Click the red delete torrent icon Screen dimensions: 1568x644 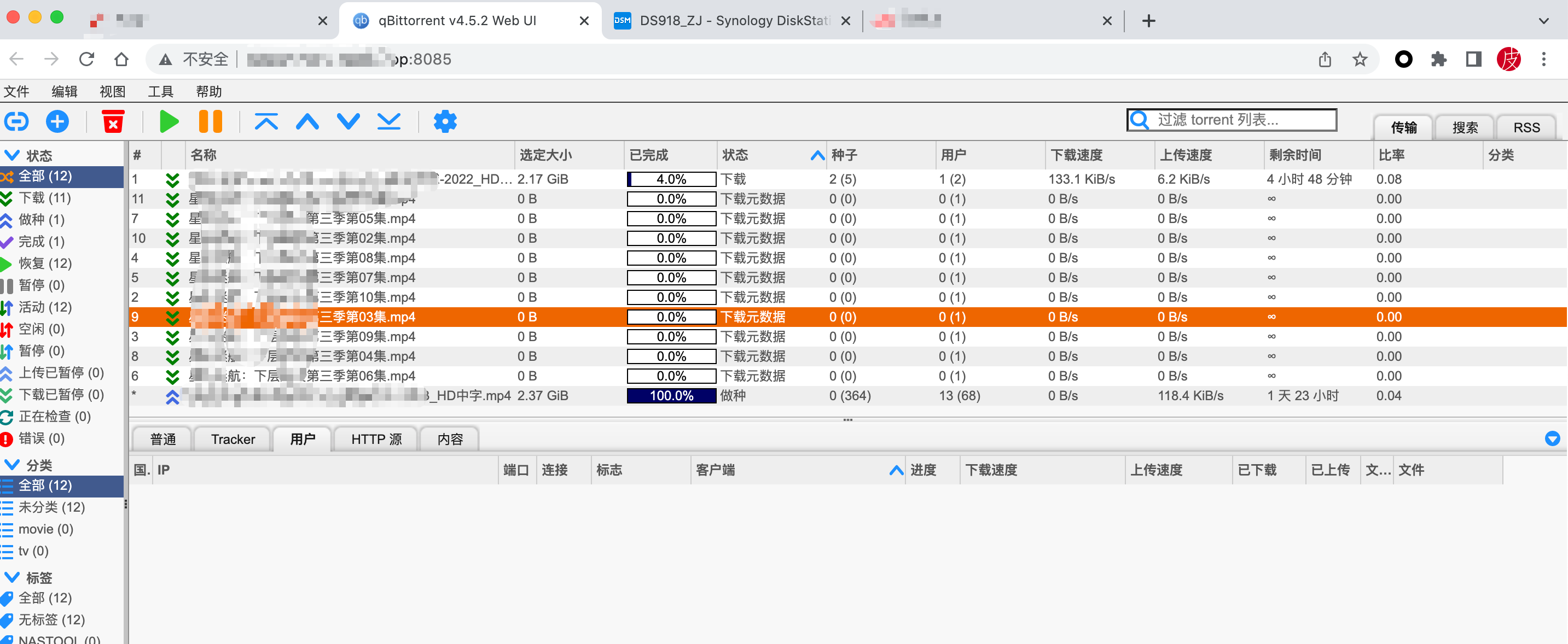point(113,121)
